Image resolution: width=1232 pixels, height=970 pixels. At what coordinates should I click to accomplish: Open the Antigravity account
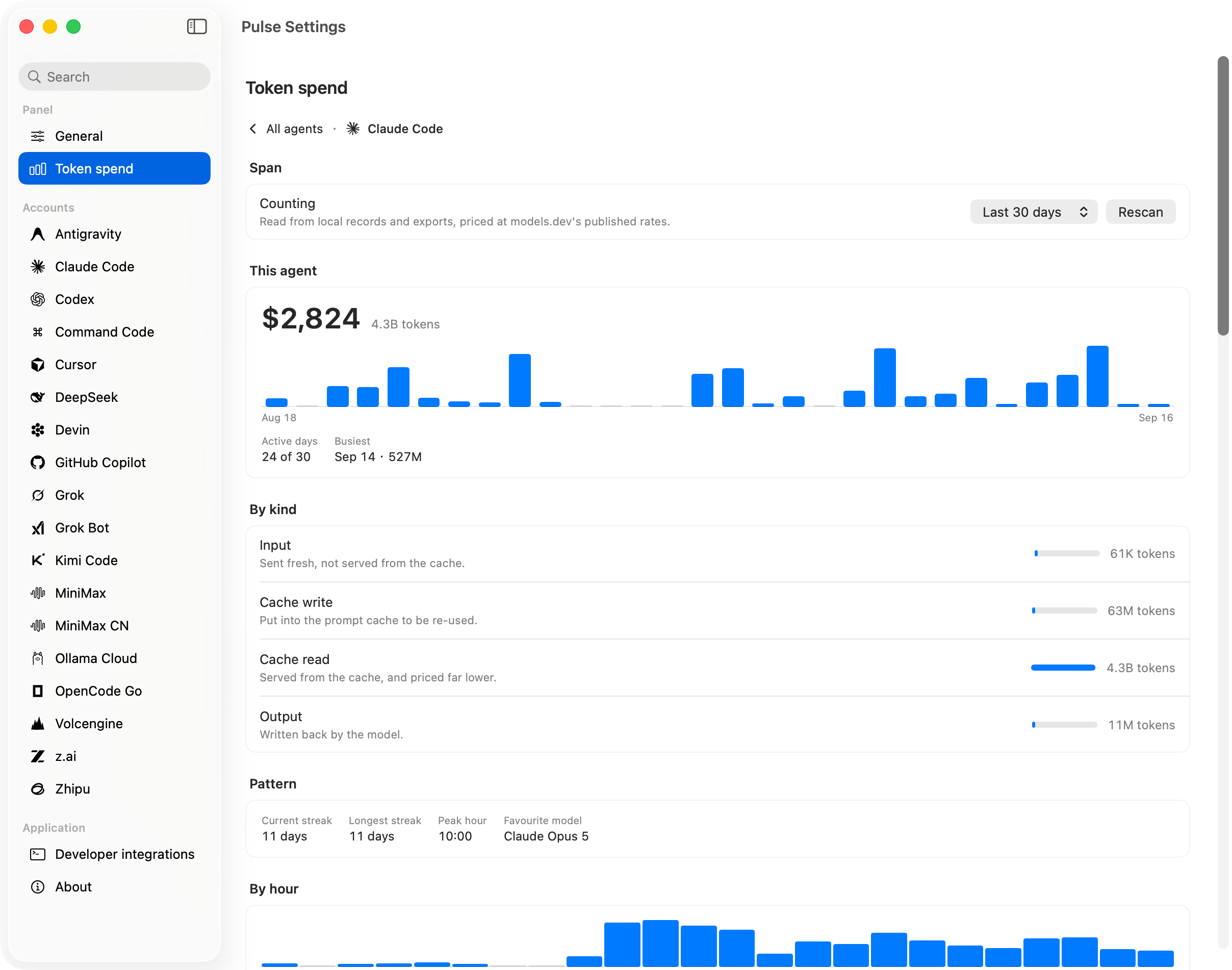(x=114, y=234)
